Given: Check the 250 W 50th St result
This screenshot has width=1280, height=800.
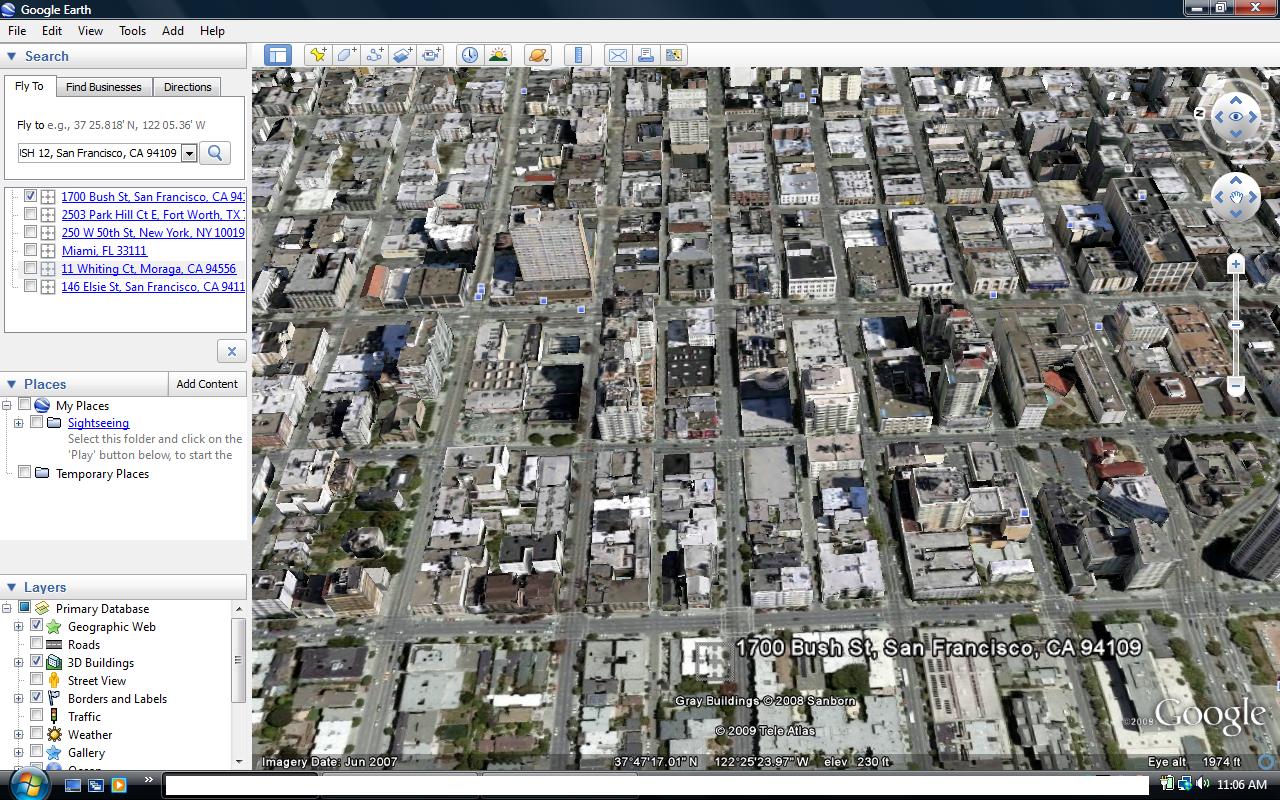Looking at the screenshot, I should (31, 232).
